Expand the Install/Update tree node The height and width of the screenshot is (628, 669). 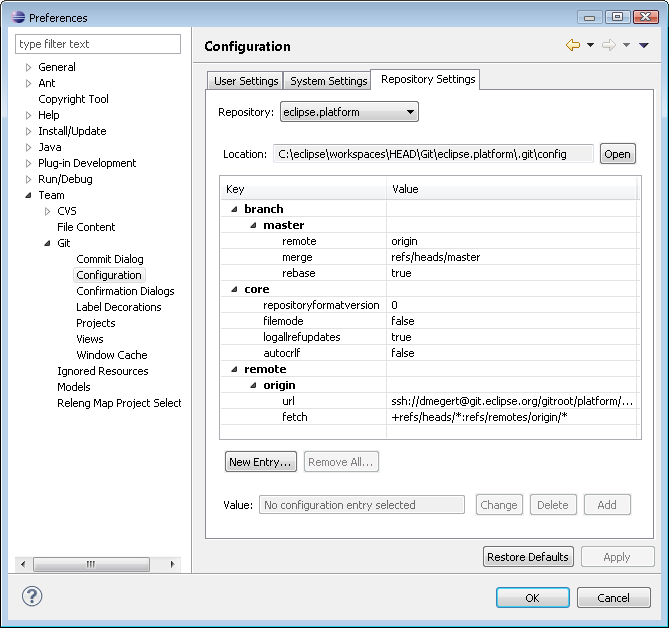(29, 131)
